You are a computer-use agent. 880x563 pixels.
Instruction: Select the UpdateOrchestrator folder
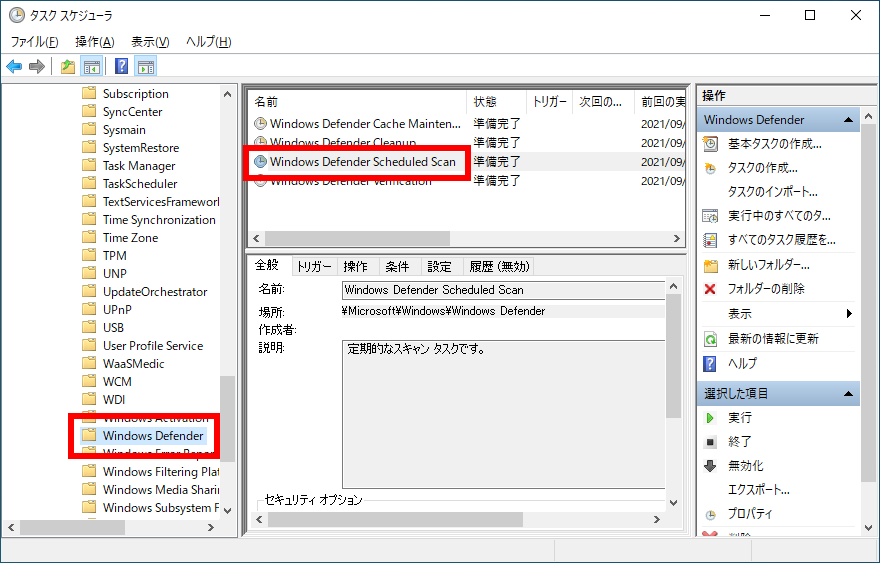(x=155, y=291)
